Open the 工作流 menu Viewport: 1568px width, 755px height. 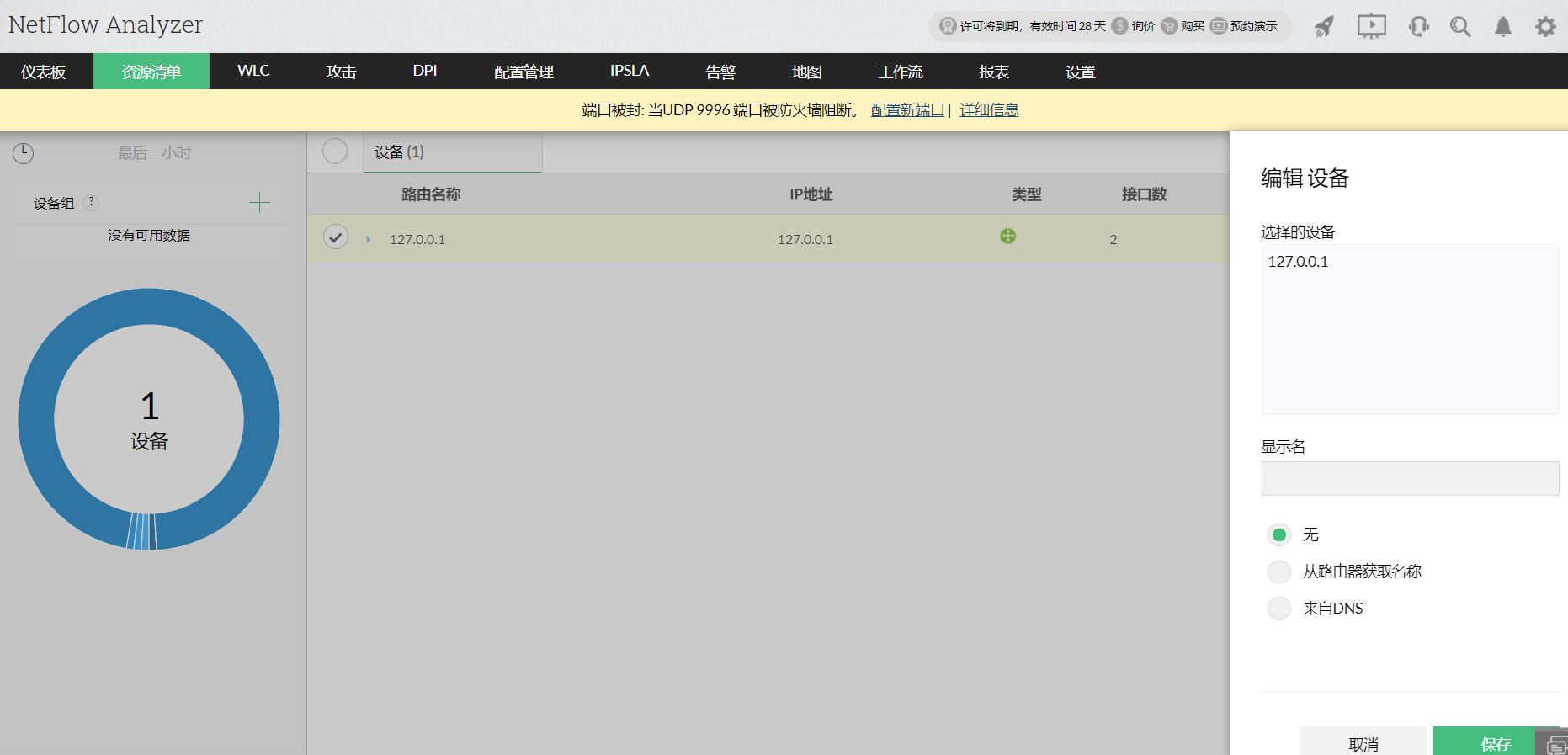point(901,72)
